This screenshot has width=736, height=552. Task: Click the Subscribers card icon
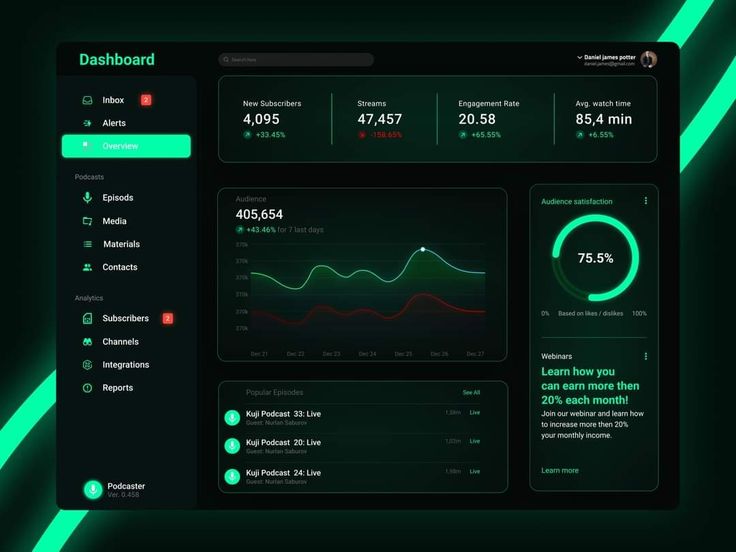click(87, 318)
